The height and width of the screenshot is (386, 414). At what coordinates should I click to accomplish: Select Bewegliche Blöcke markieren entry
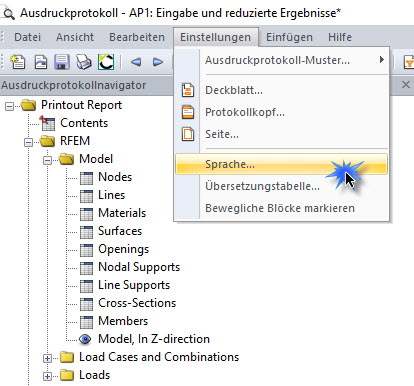pos(281,208)
